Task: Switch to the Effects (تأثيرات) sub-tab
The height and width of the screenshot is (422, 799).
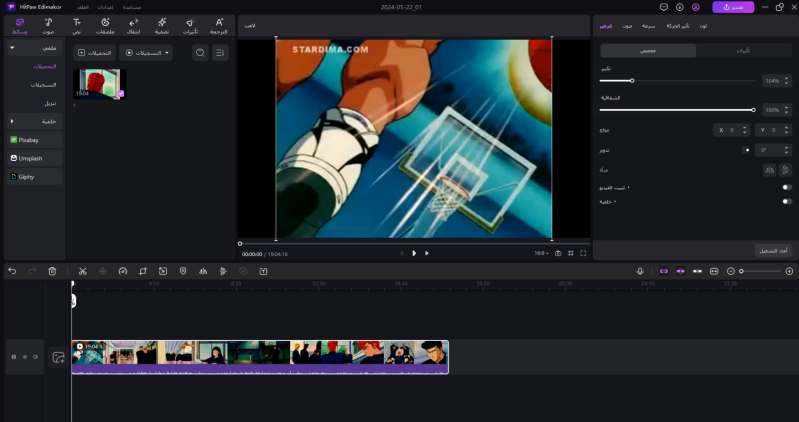Action: click(743, 50)
